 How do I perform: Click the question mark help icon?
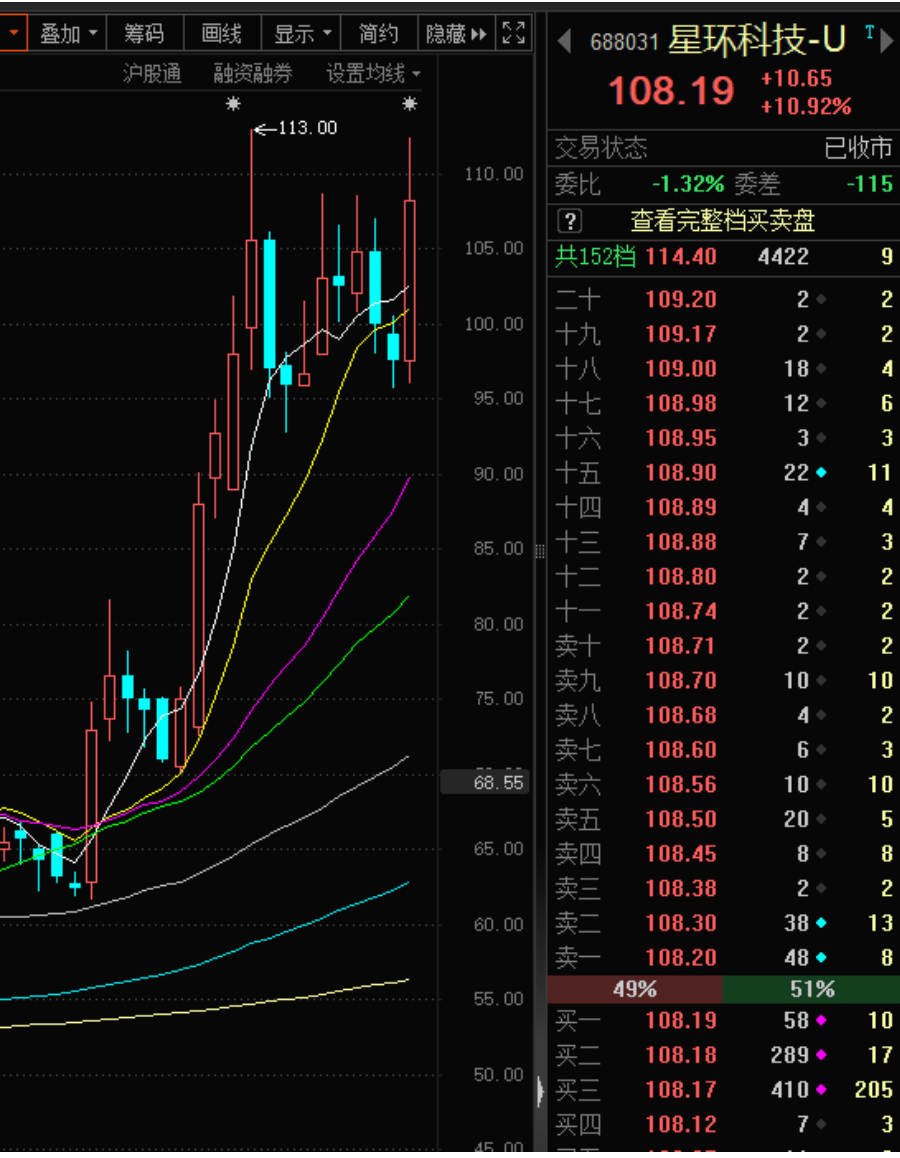[568, 221]
